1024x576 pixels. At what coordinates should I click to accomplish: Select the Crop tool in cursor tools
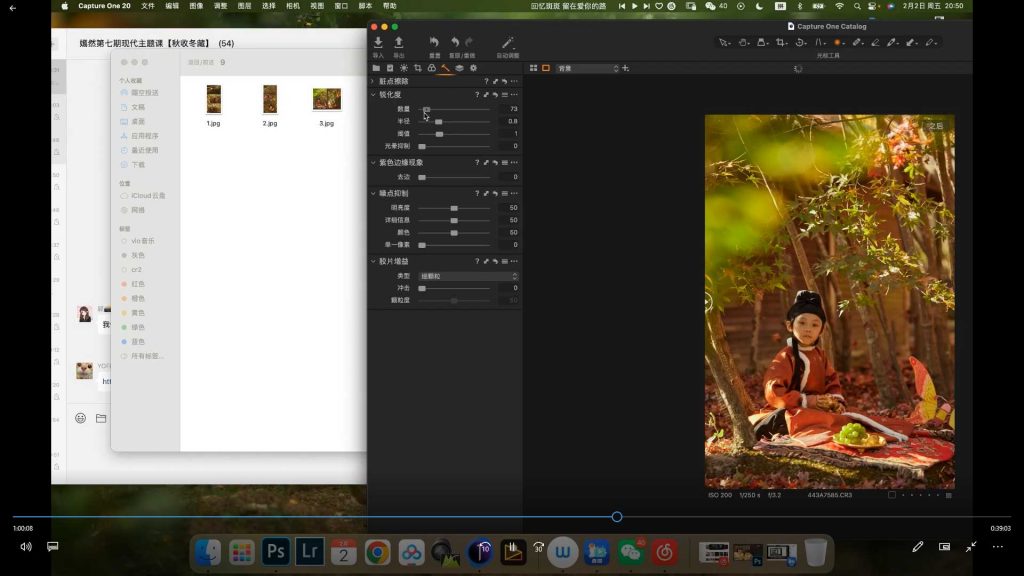point(781,42)
